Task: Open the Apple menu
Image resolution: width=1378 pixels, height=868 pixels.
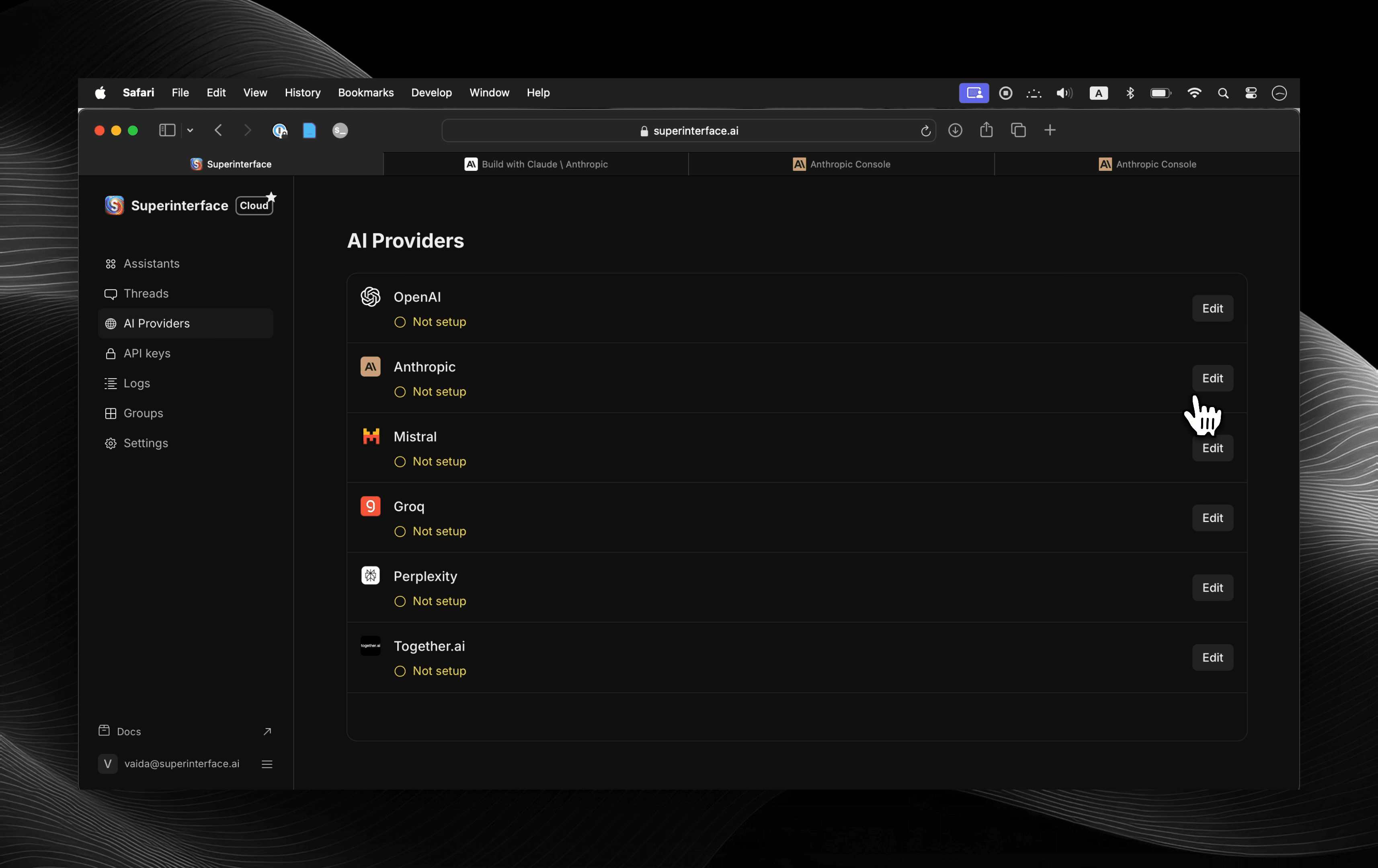Action: tap(100, 93)
